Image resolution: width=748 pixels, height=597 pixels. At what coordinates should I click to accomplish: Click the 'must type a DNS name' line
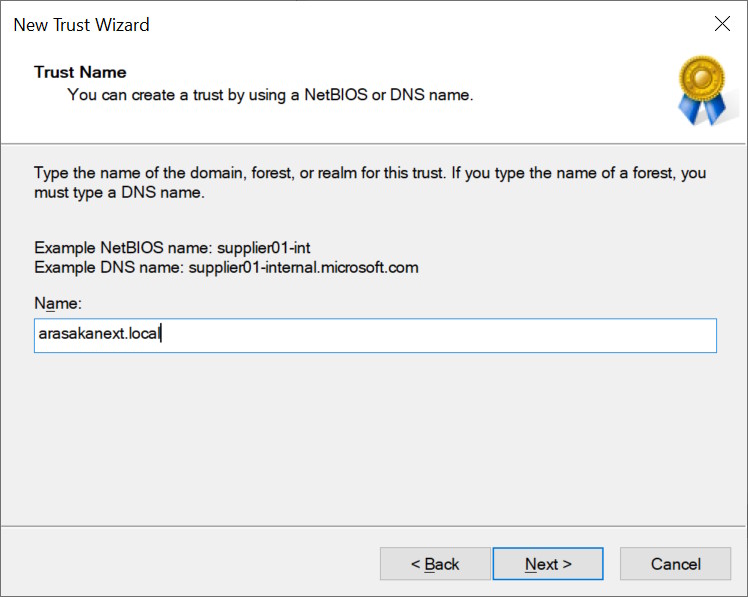(119, 192)
